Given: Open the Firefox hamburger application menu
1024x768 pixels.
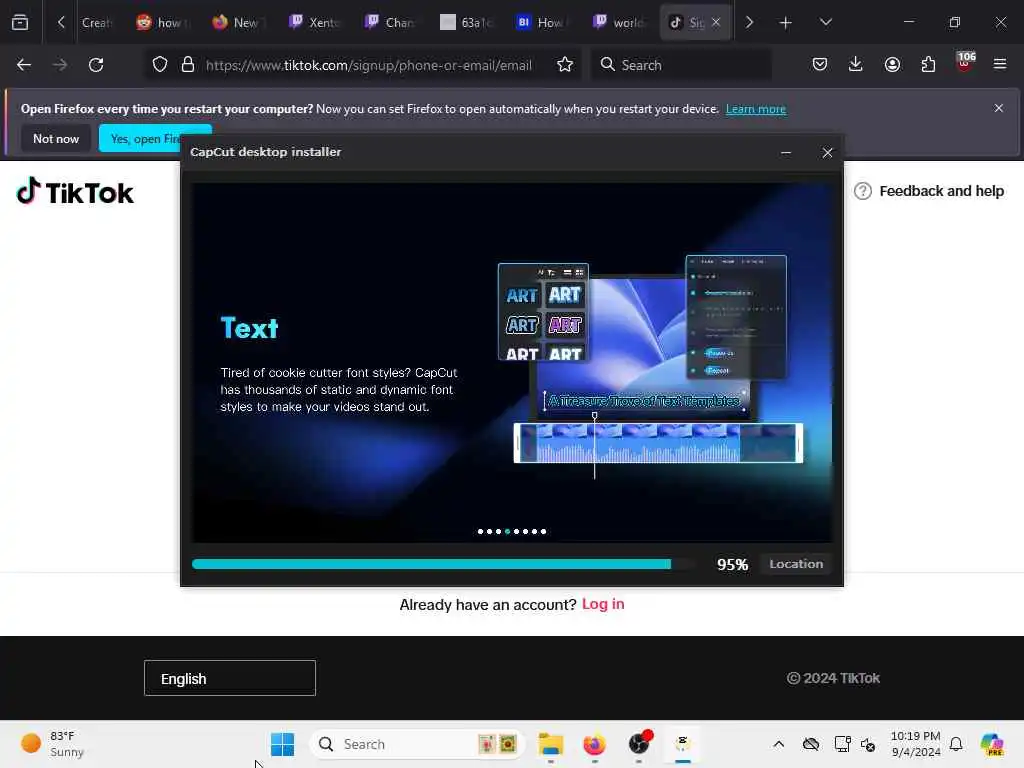Looking at the screenshot, I should point(1000,64).
